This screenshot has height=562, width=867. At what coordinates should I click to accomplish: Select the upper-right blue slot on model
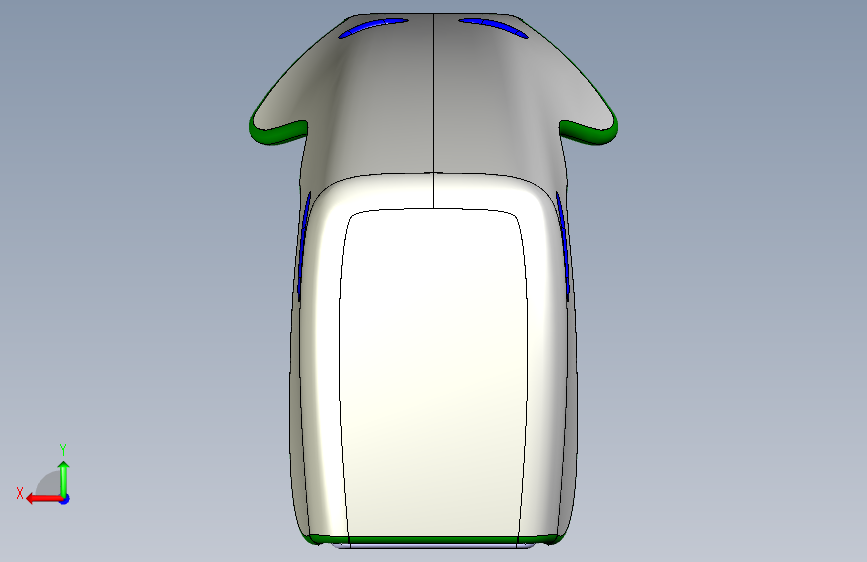493,27
